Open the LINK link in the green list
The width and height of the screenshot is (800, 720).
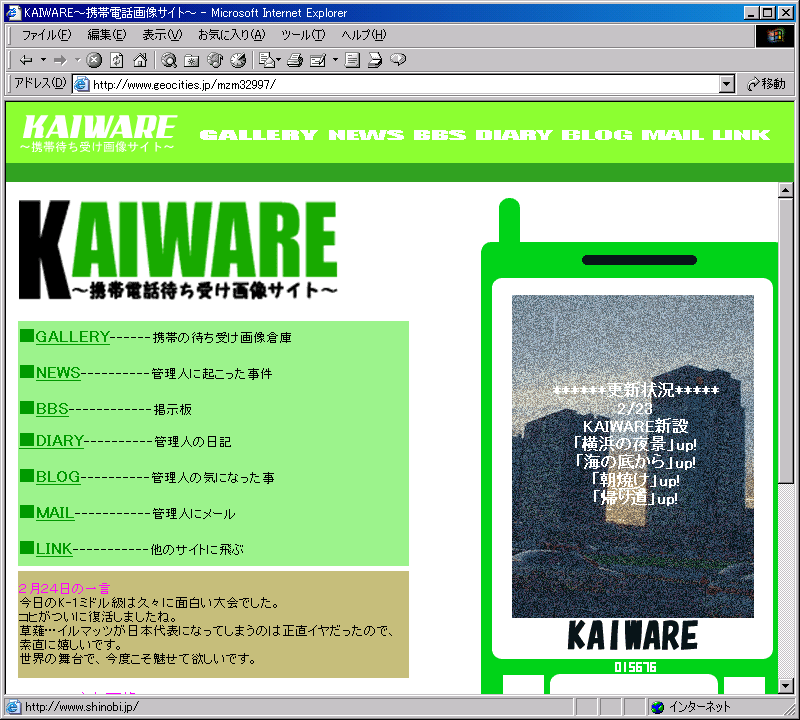pyautogui.click(x=54, y=549)
